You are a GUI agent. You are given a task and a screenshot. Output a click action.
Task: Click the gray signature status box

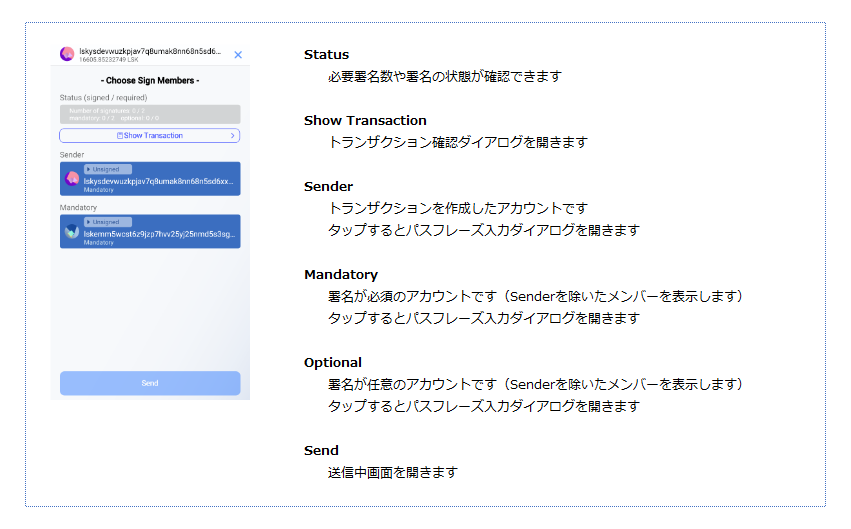coord(150,114)
